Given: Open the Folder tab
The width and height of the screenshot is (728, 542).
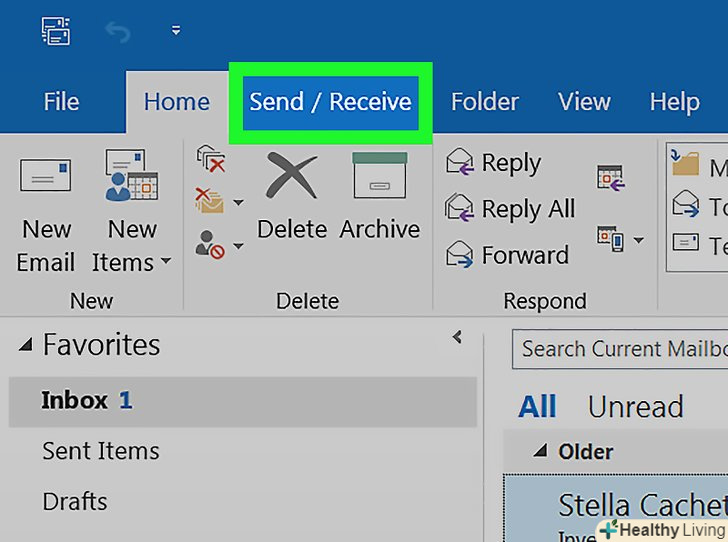Looking at the screenshot, I should [x=485, y=102].
